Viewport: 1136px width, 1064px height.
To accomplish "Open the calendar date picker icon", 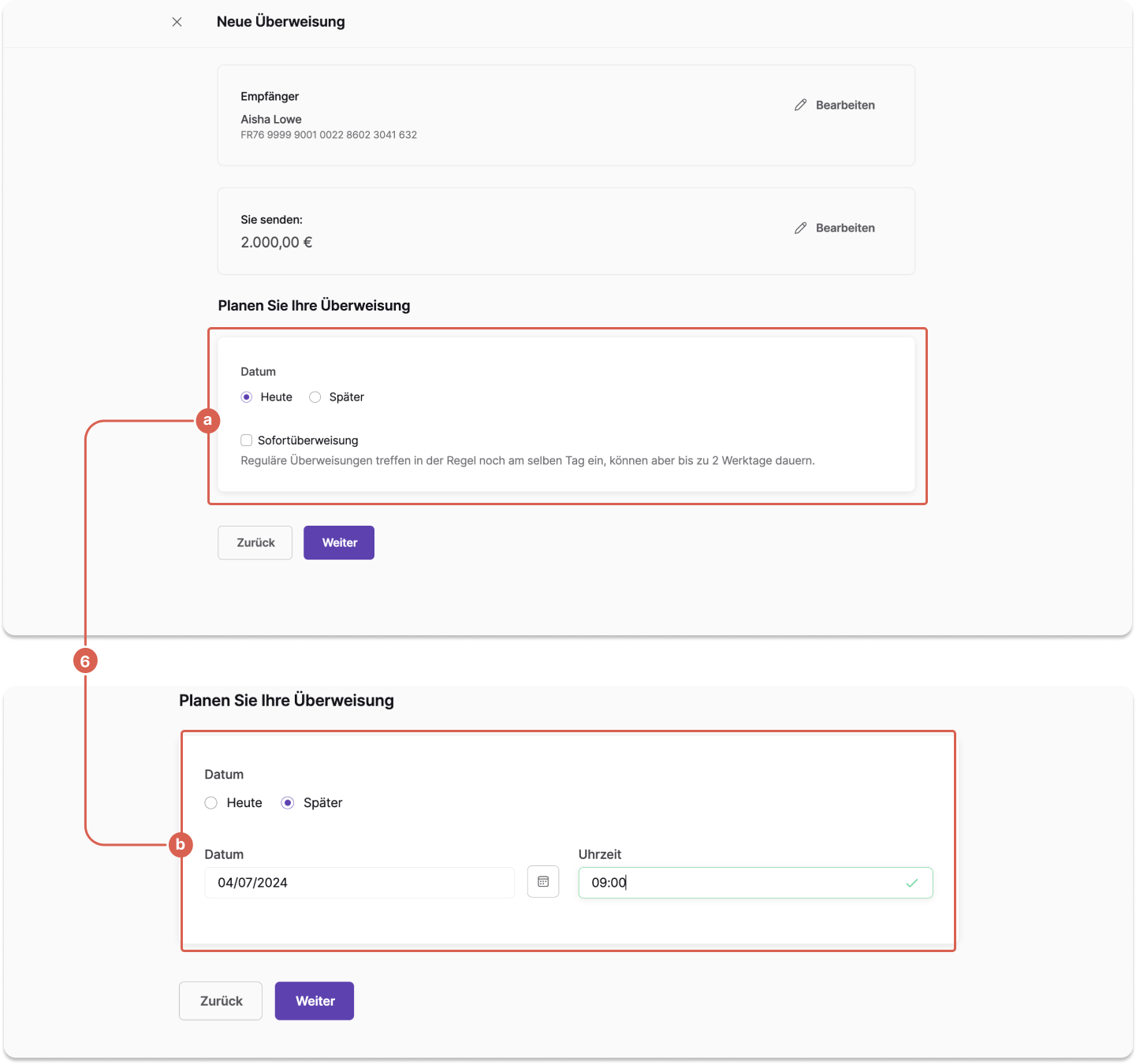I will 543,882.
